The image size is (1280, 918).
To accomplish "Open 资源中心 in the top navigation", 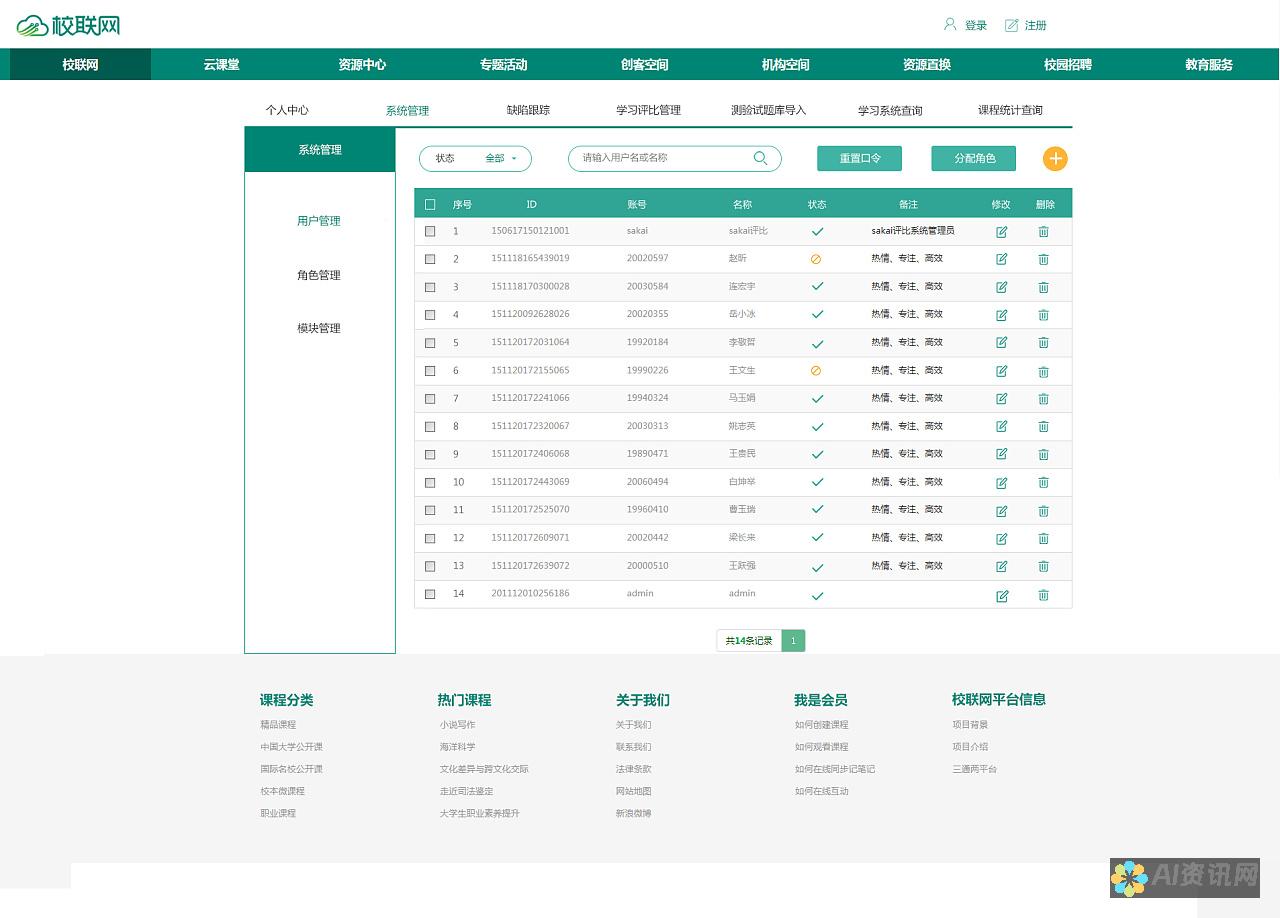I will (362, 65).
